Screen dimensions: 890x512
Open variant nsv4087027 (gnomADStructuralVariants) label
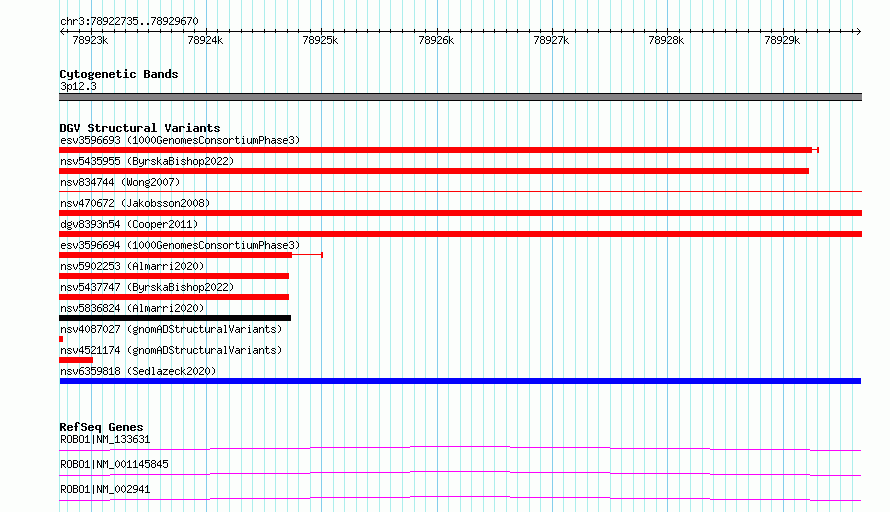pyautogui.click(x=171, y=329)
